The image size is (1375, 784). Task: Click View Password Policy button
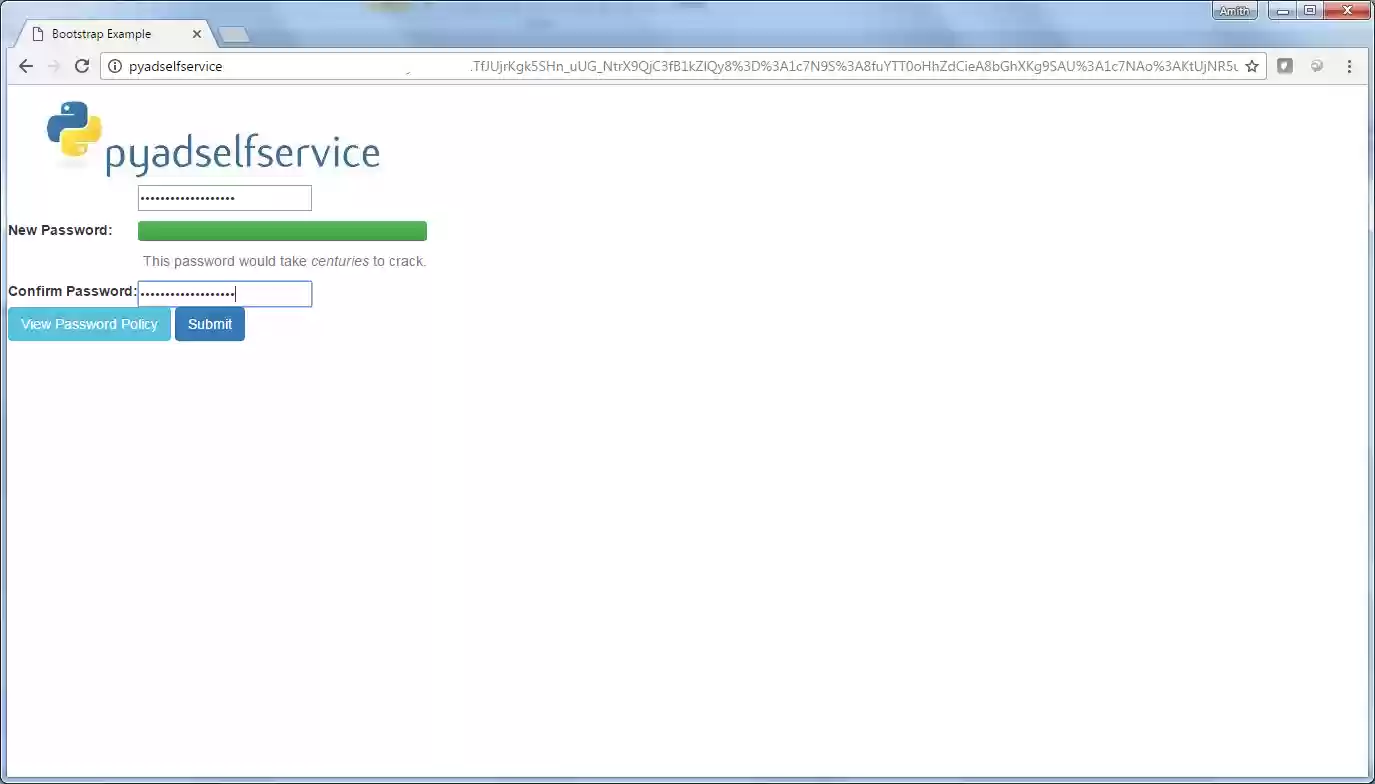(x=89, y=324)
